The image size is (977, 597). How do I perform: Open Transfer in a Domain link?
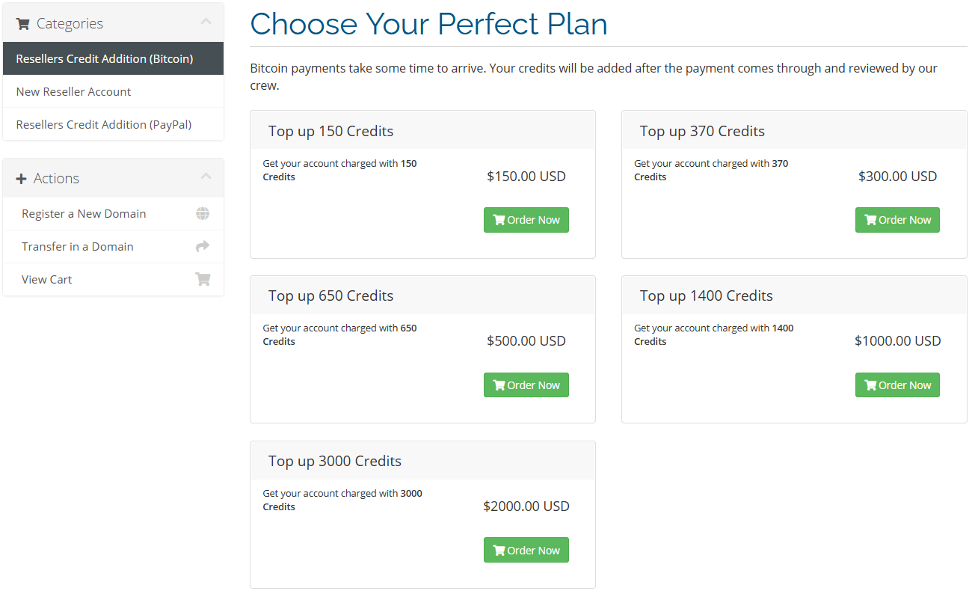(78, 247)
